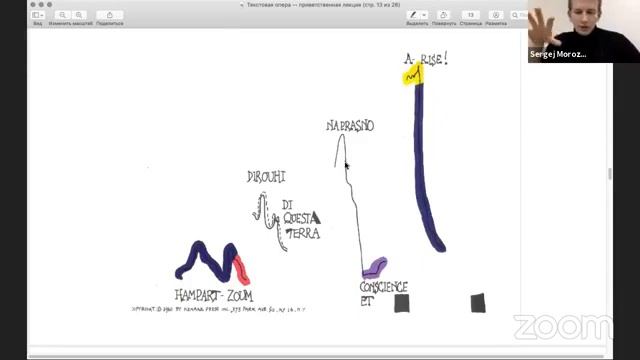Image resolution: width=640 pixels, height=360 pixels.
Task: Click the vertical scrollbar handle on right
Action: [610, 174]
